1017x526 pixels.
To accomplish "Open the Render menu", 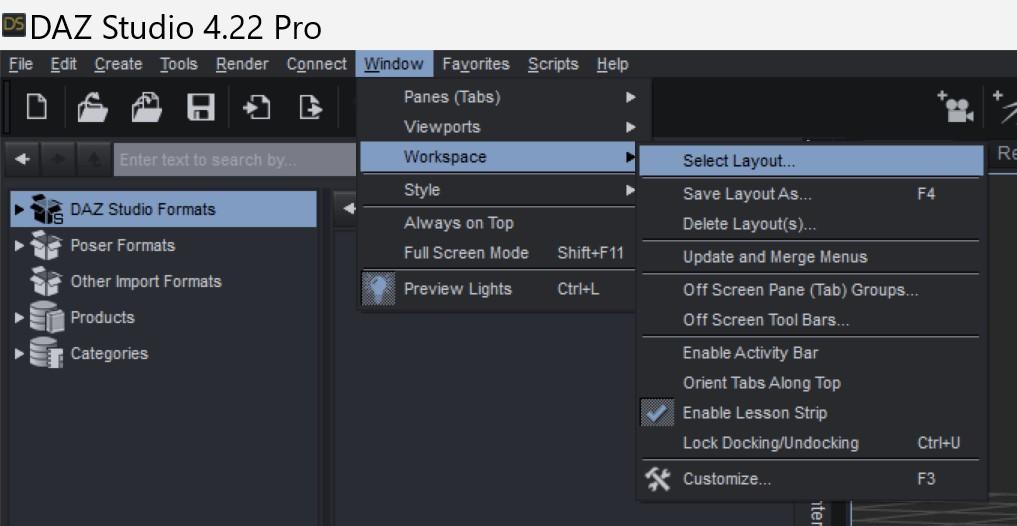I will (x=242, y=64).
